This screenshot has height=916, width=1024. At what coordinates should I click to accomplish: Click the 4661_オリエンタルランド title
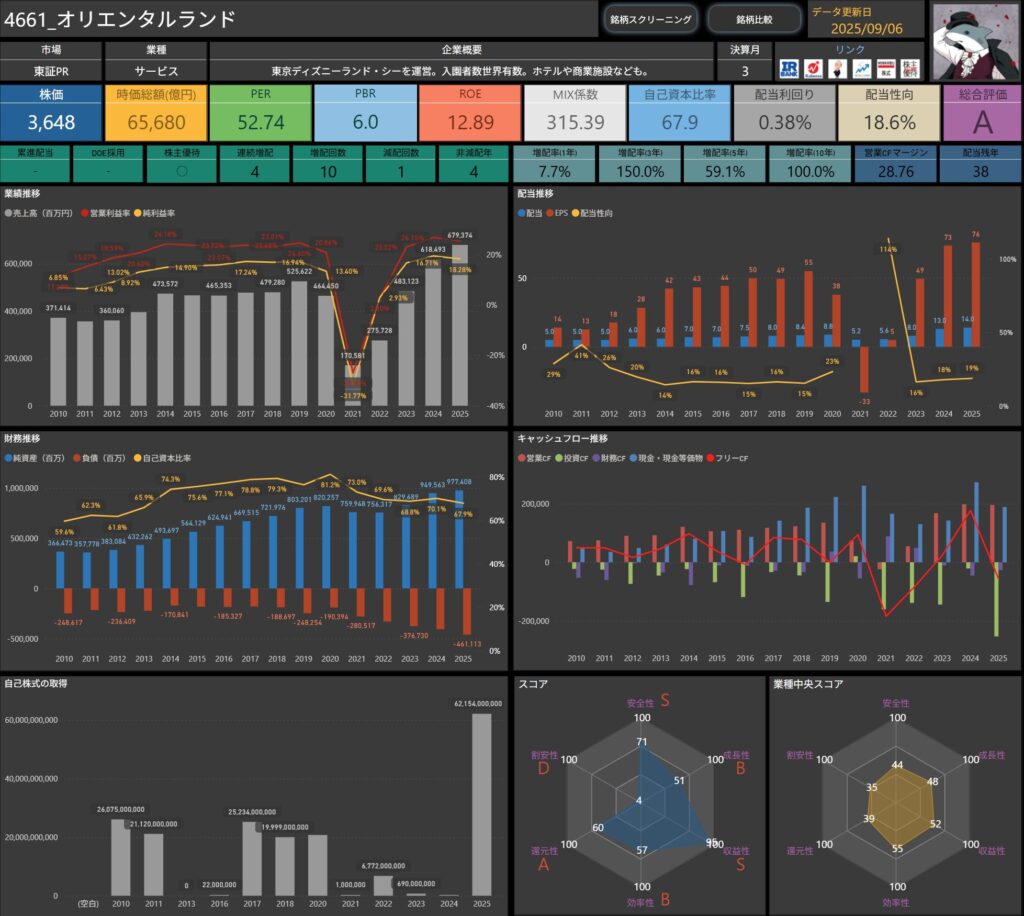click(120, 19)
